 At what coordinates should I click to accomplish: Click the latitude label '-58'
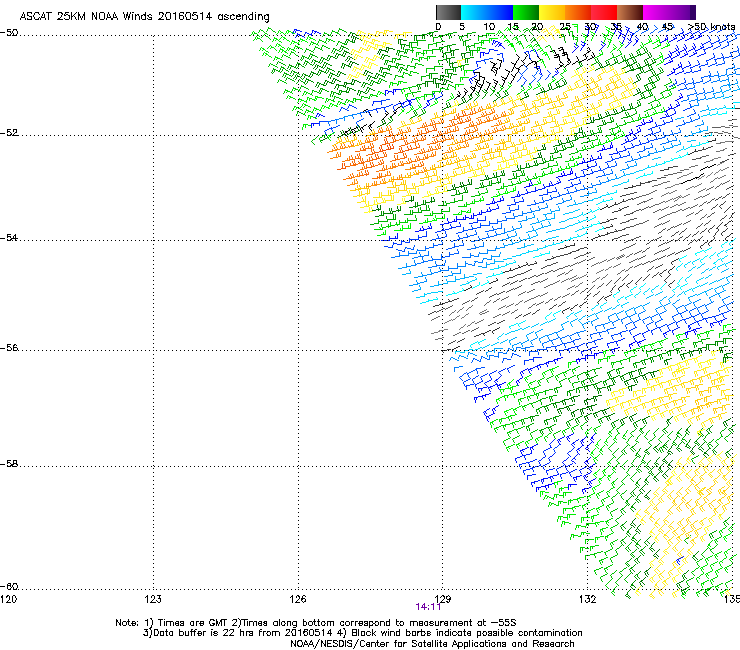click(x=9, y=464)
